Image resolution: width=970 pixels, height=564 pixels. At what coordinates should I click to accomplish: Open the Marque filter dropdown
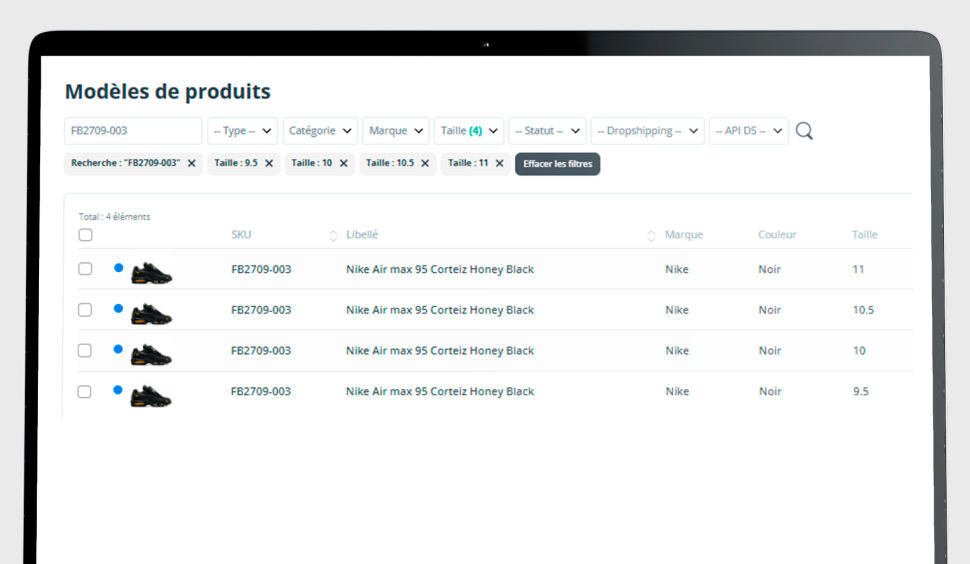(x=396, y=131)
